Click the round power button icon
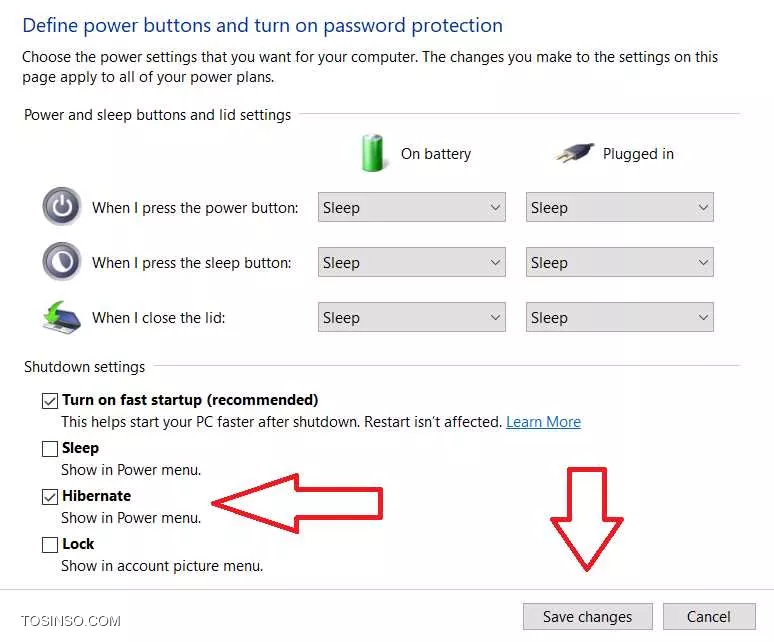This screenshot has height=642, width=774. coord(62,206)
